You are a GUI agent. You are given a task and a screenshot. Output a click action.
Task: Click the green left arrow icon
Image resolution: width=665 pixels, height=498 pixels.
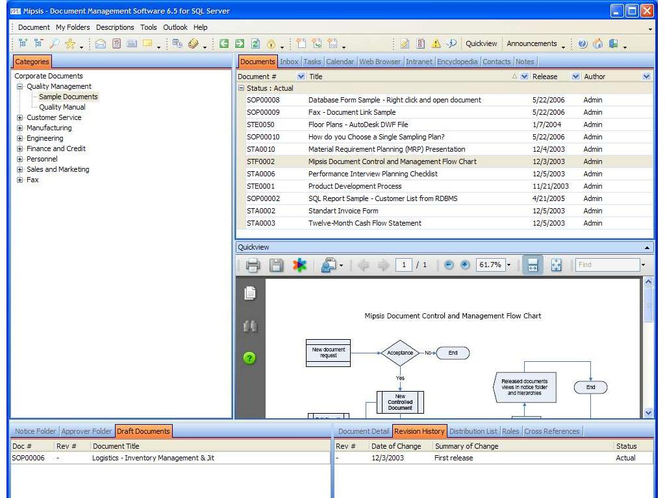224,43
